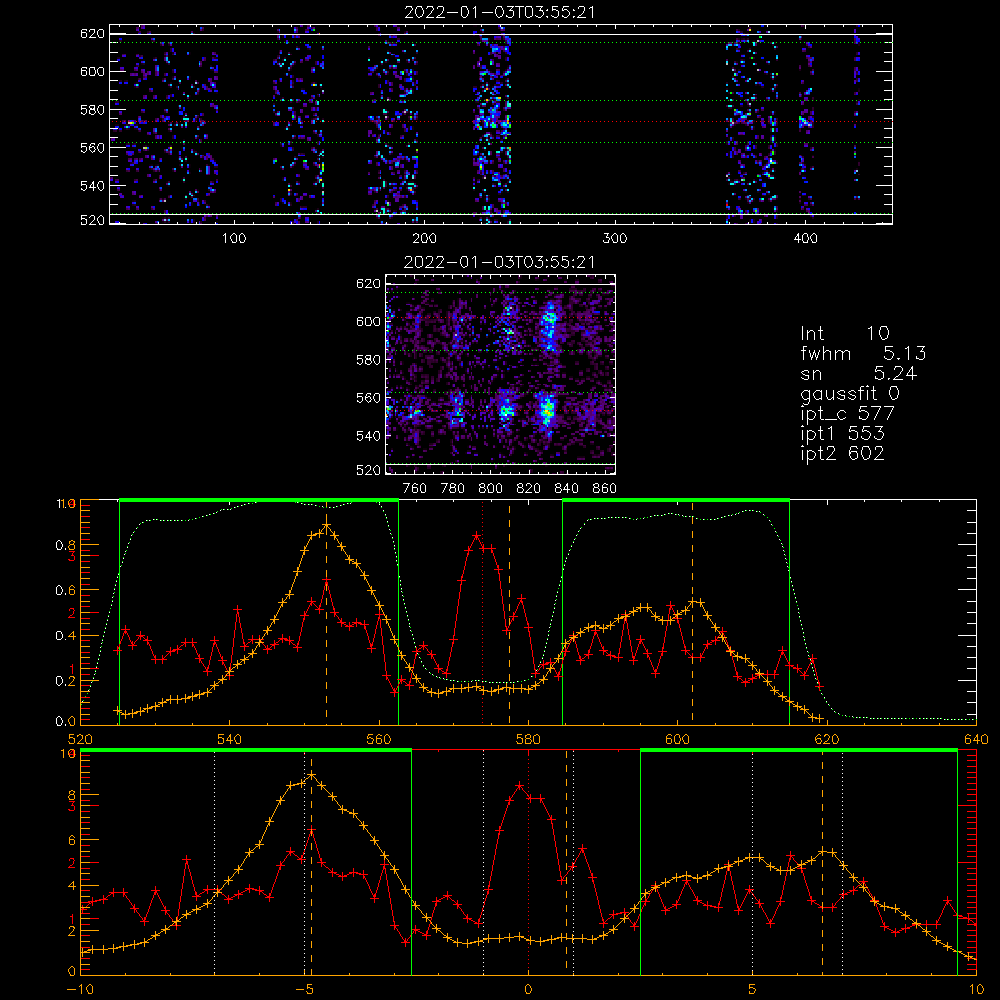This screenshot has height=1000, width=1000.
Task: Select the 'fwhm 5.13' readout
Action: [863, 353]
